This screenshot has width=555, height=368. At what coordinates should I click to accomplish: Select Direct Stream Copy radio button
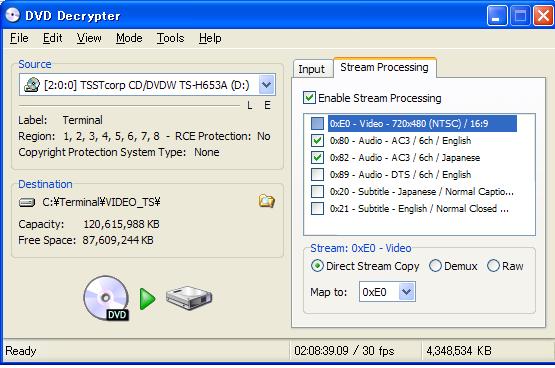(317, 266)
